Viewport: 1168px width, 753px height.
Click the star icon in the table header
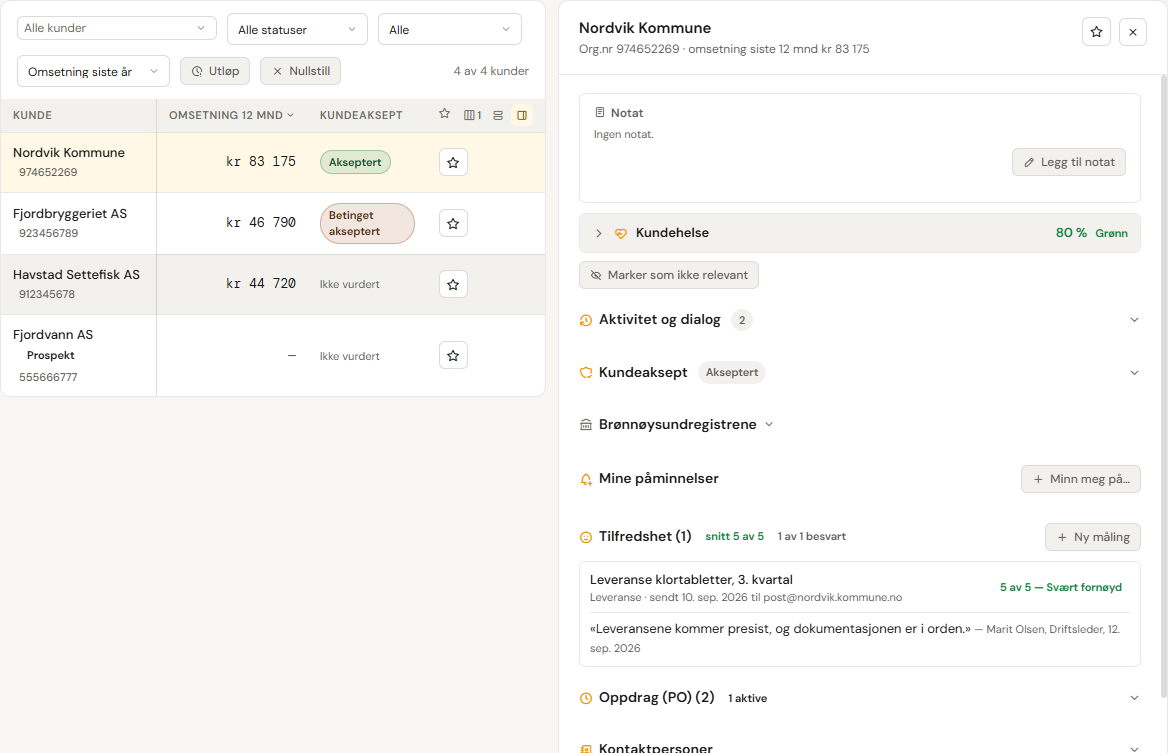(x=445, y=114)
